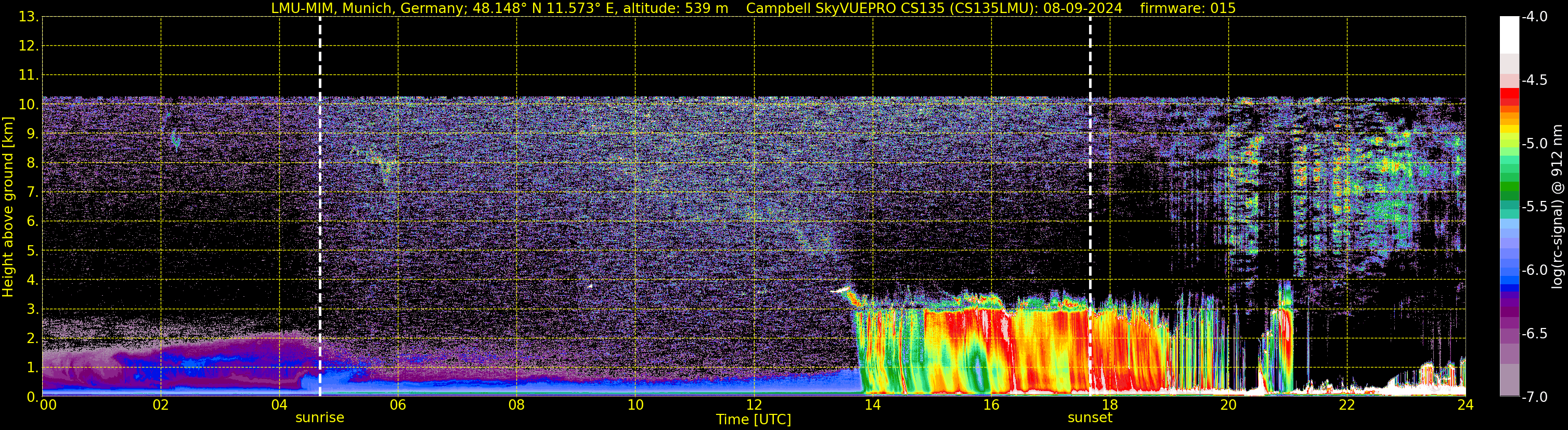Click the '11.' height axis tick label
This screenshot has width=1568, height=430.
click(29, 75)
